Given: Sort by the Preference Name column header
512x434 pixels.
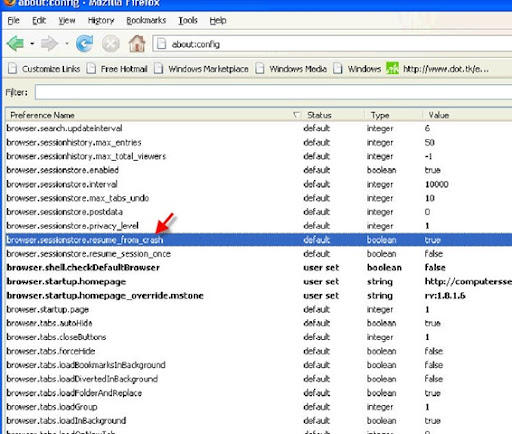Looking at the screenshot, I should (153, 115).
